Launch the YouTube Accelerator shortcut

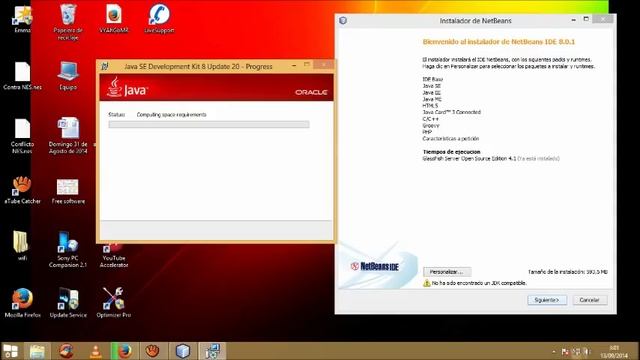pyautogui.click(x=114, y=255)
